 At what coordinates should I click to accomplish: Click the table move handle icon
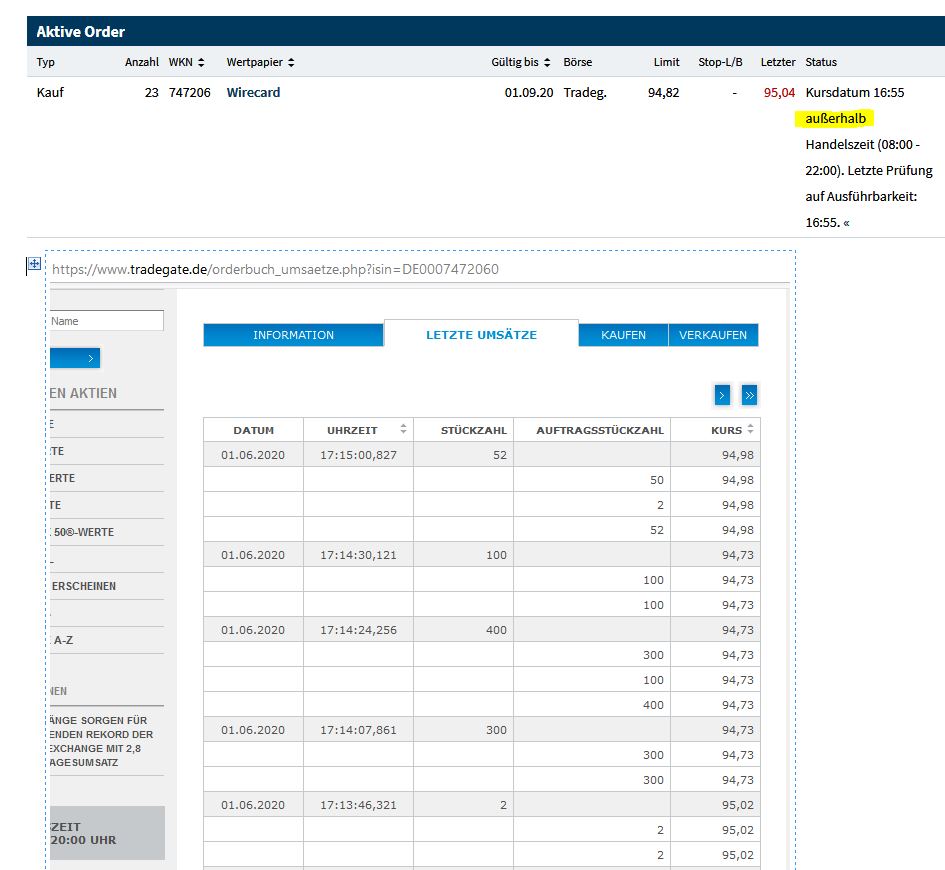[34, 263]
